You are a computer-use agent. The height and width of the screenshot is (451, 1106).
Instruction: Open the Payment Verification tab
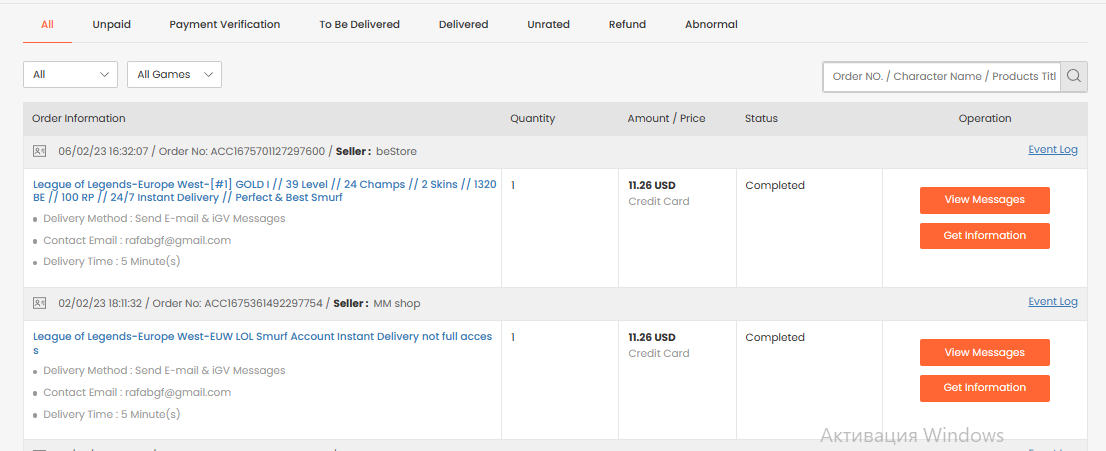[x=225, y=24]
